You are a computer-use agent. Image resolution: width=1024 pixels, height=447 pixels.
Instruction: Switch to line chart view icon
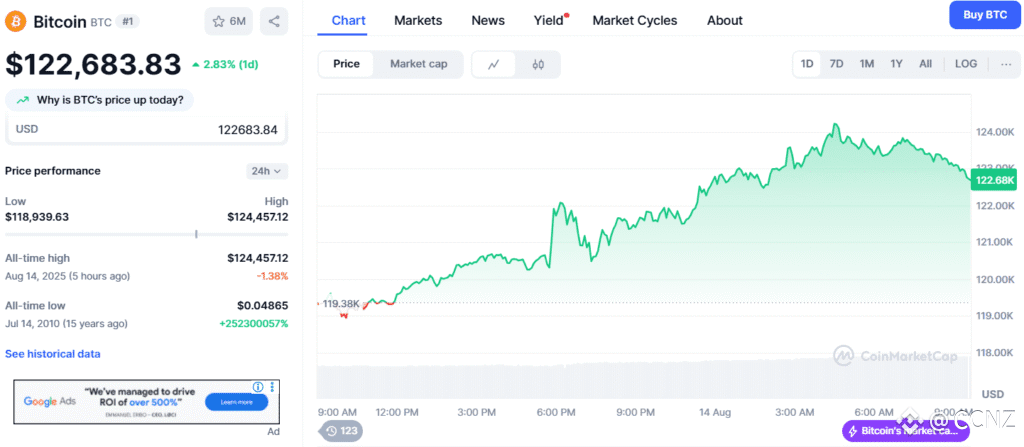[x=494, y=64]
